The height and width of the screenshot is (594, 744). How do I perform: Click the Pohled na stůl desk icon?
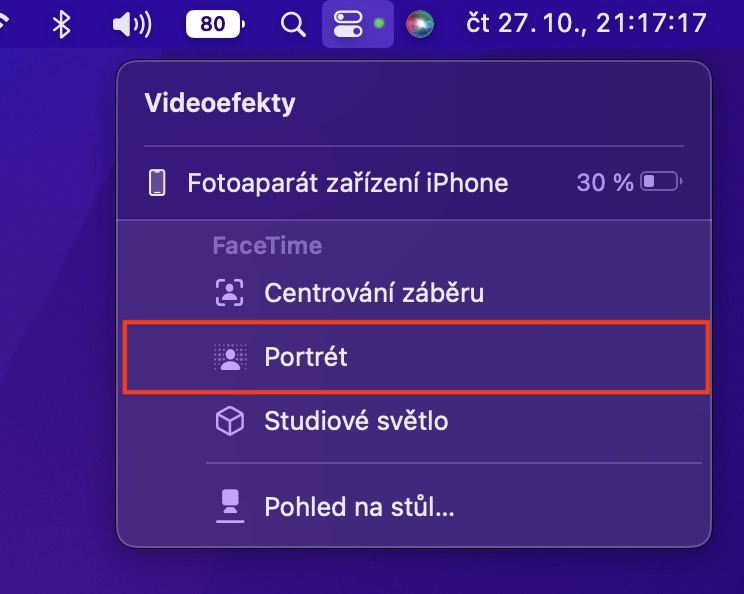point(231,507)
